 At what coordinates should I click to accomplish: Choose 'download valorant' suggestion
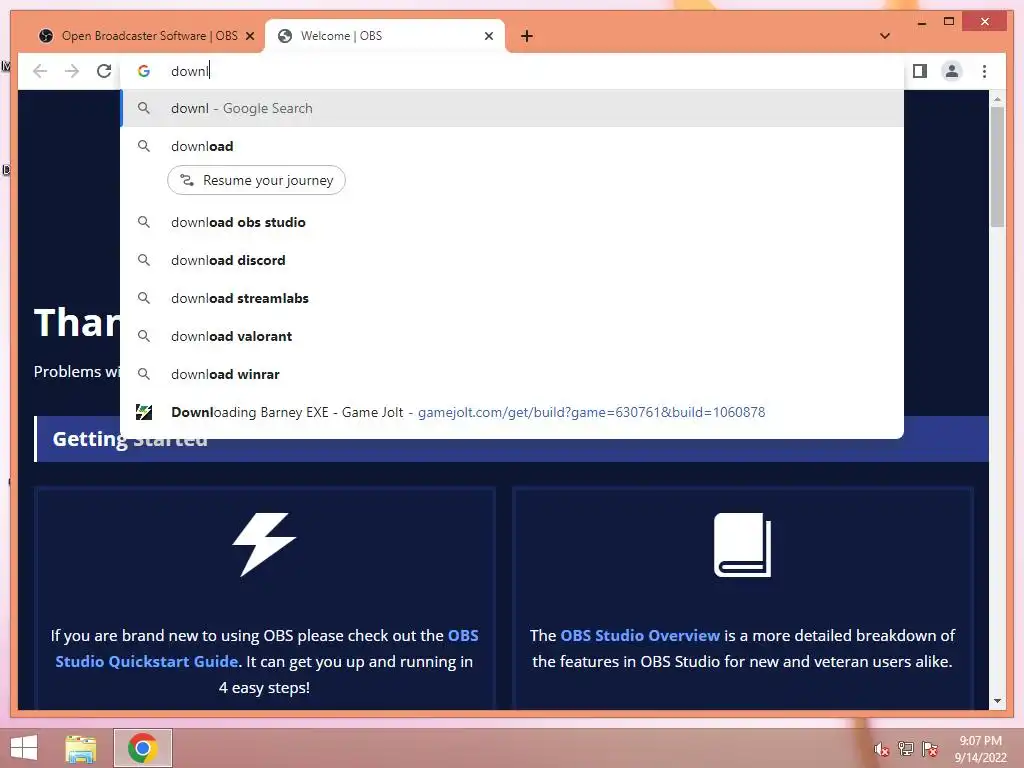[512, 336]
